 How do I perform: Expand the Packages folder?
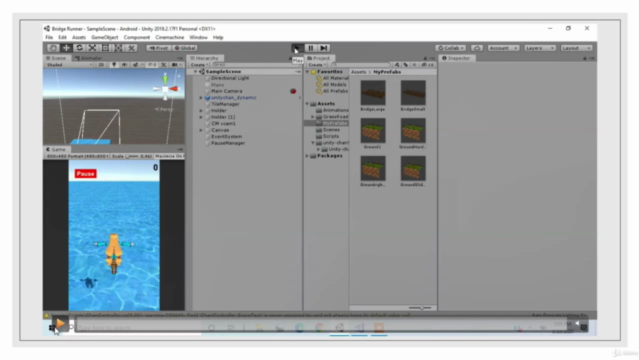click(x=307, y=156)
